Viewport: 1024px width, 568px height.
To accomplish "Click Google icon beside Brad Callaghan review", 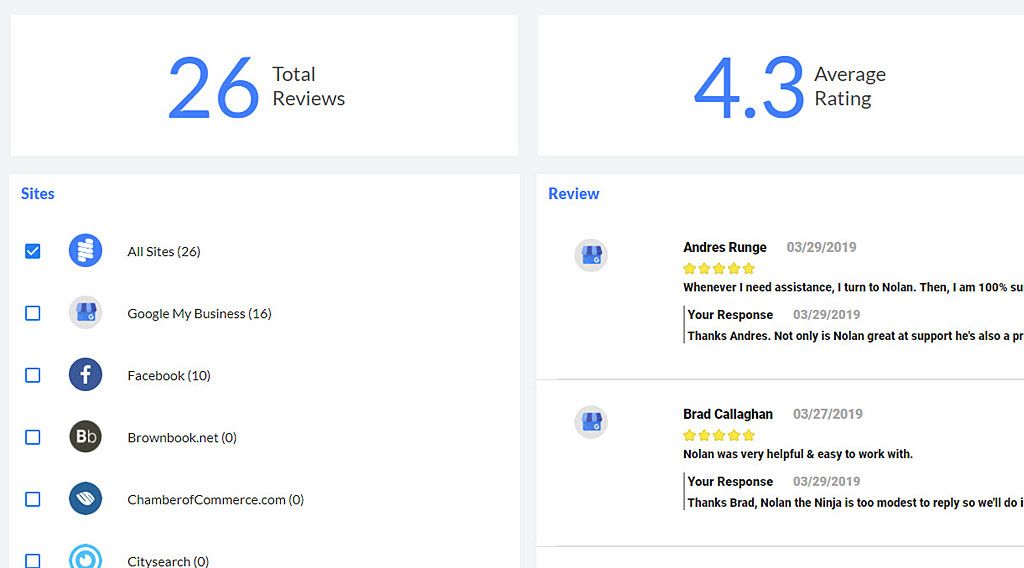I will (x=591, y=422).
